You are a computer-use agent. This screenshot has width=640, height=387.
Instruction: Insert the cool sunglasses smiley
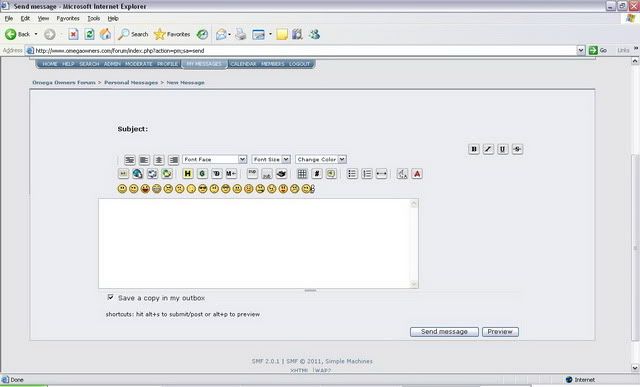(x=202, y=189)
